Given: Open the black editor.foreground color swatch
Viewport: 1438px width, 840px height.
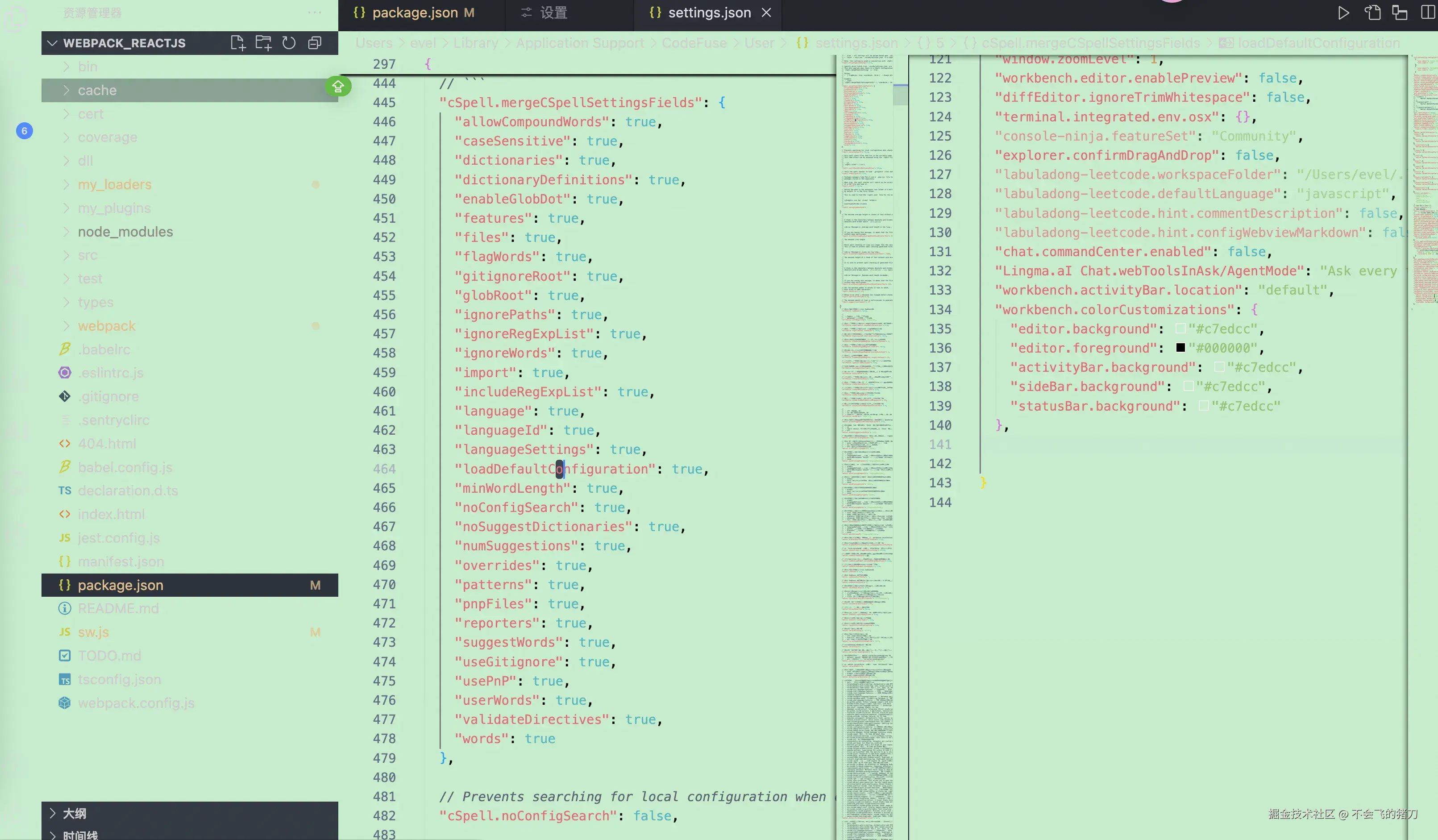Looking at the screenshot, I should pyautogui.click(x=1180, y=348).
